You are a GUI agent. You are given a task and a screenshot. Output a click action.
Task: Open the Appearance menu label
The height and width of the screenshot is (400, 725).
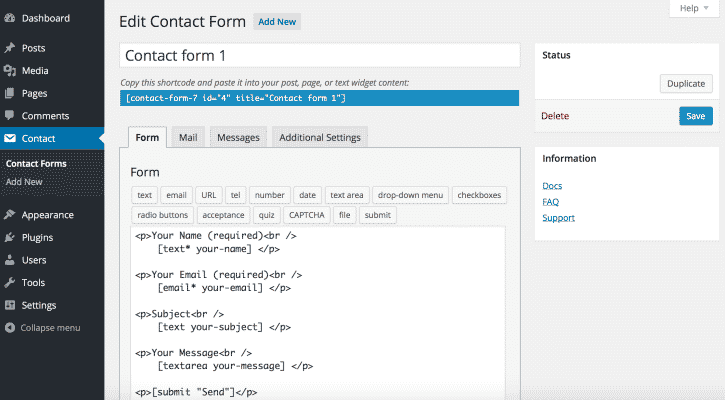[x=48, y=215]
